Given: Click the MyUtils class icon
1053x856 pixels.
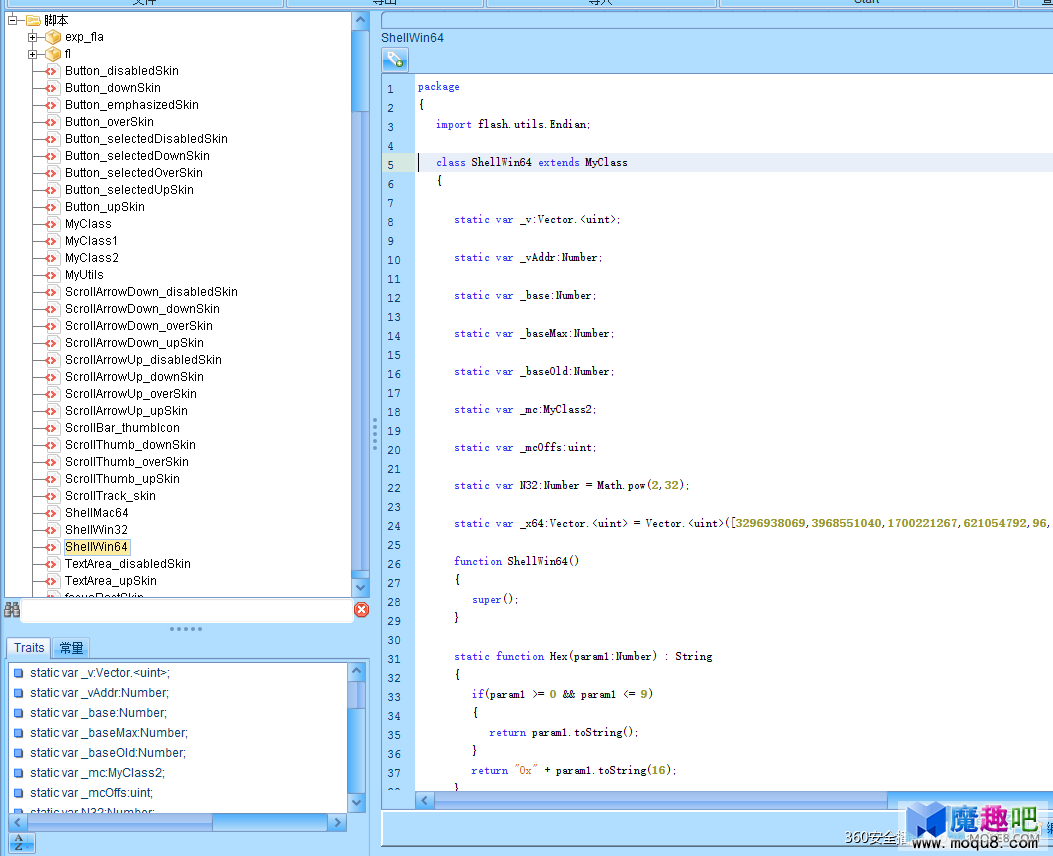Looking at the screenshot, I should pyautogui.click(x=52, y=275).
